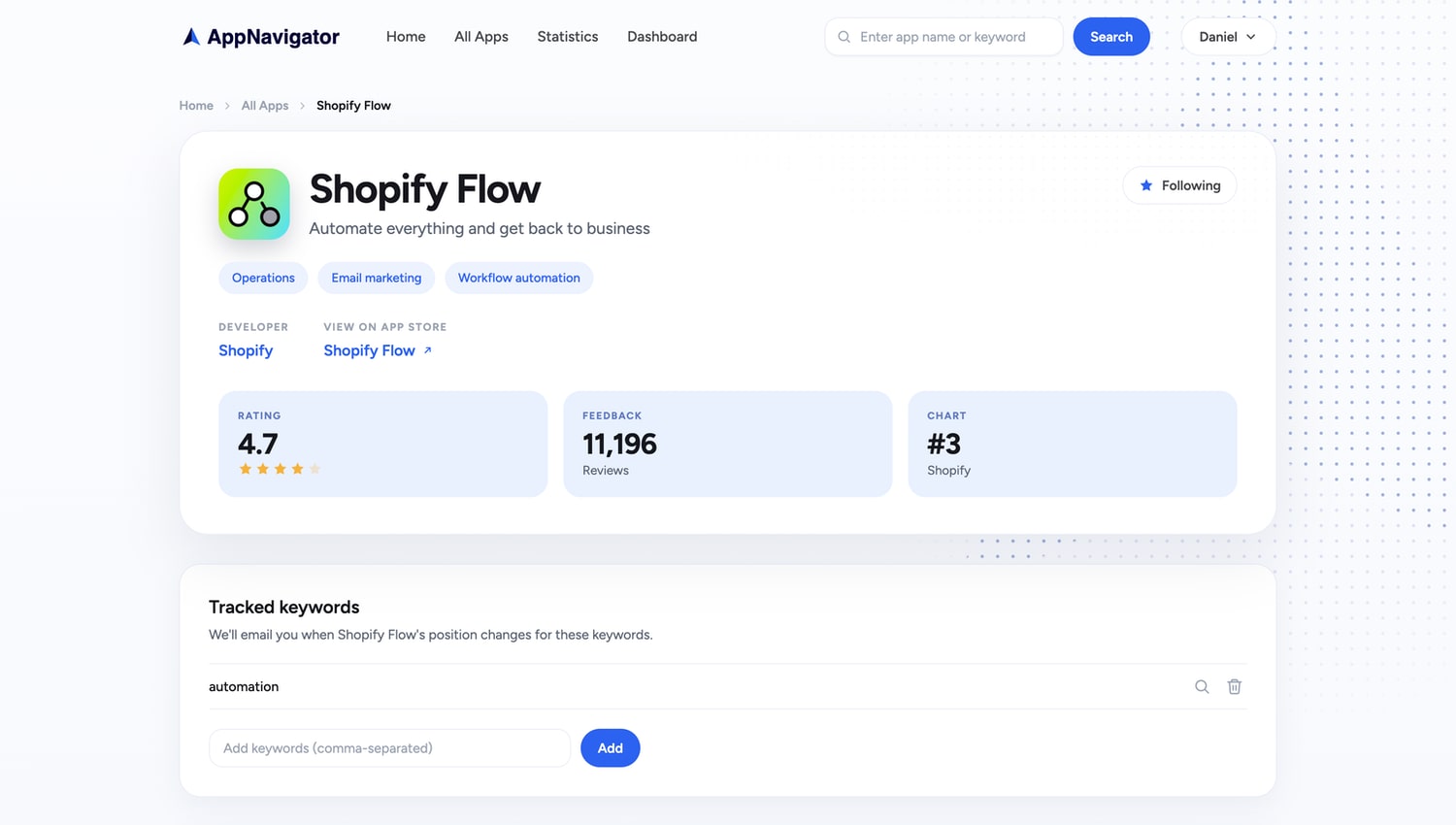Select the Operations category tag
1456x825 pixels.
pyautogui.click(x=263, y=278)
